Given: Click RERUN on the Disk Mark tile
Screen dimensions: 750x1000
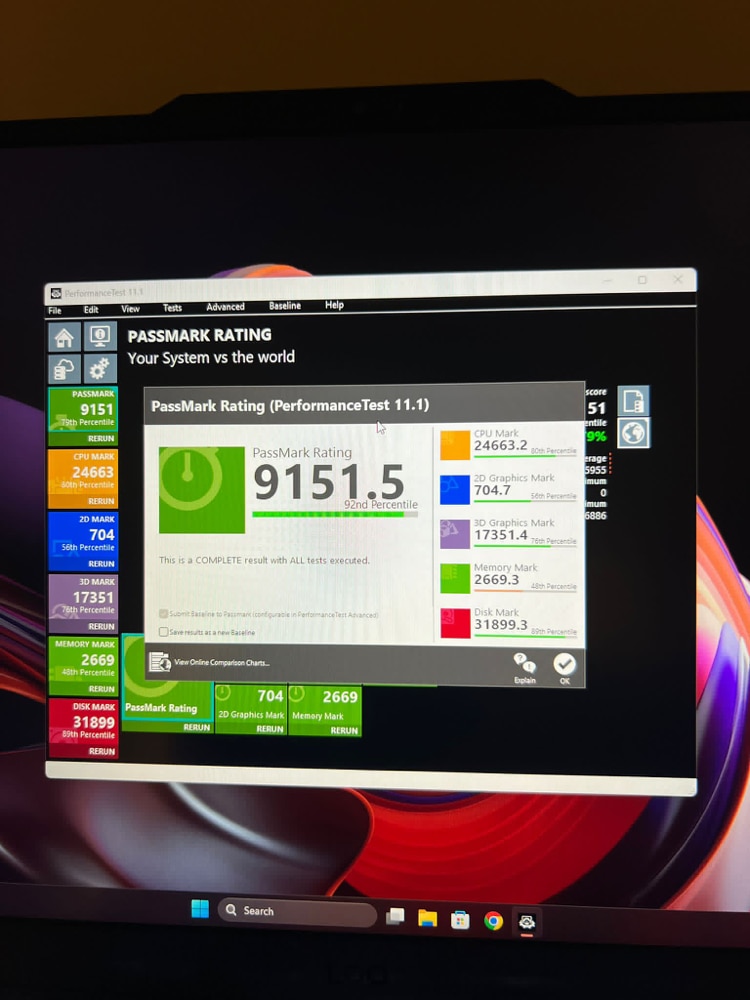Looking at the screenshot, I should (x=101, y=751).
